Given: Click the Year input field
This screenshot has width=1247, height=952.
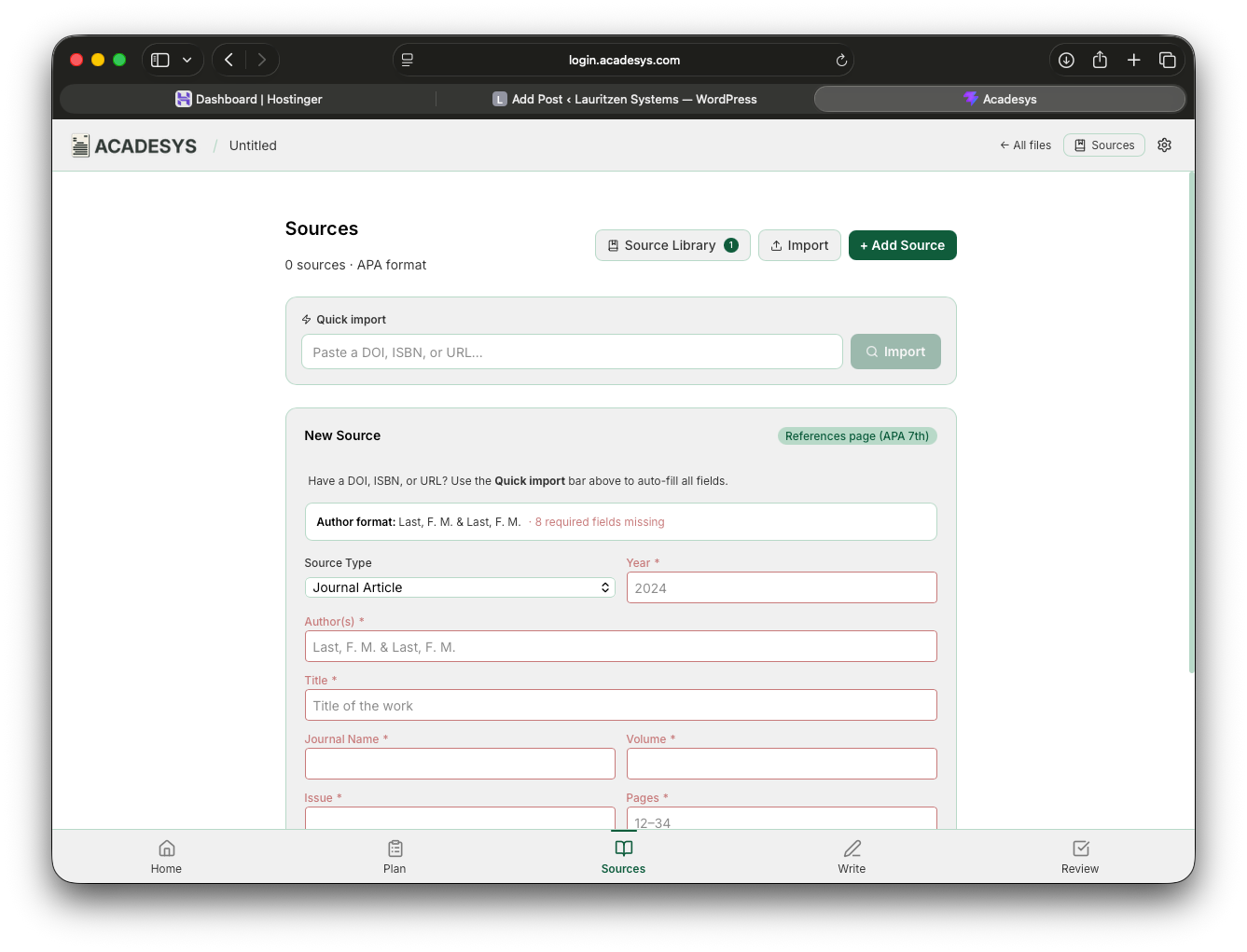Looking at the screenshot, I should [x=782, y=587].
